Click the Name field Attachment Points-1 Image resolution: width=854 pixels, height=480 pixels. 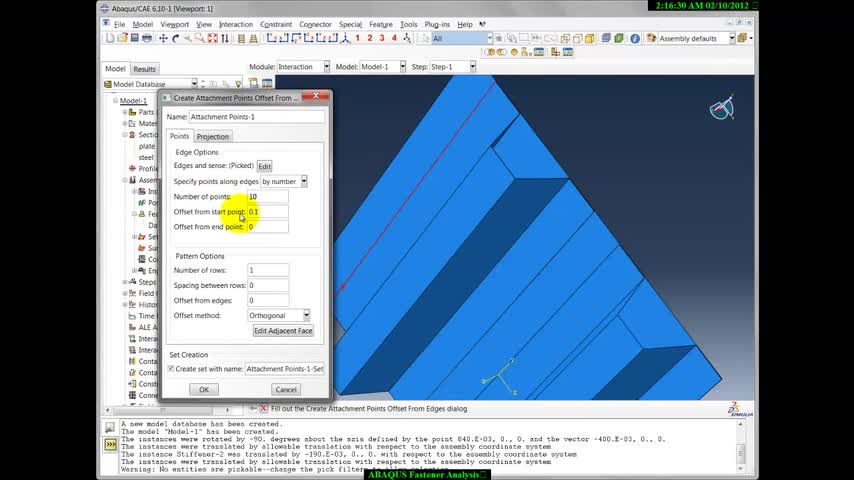[257, 117]
